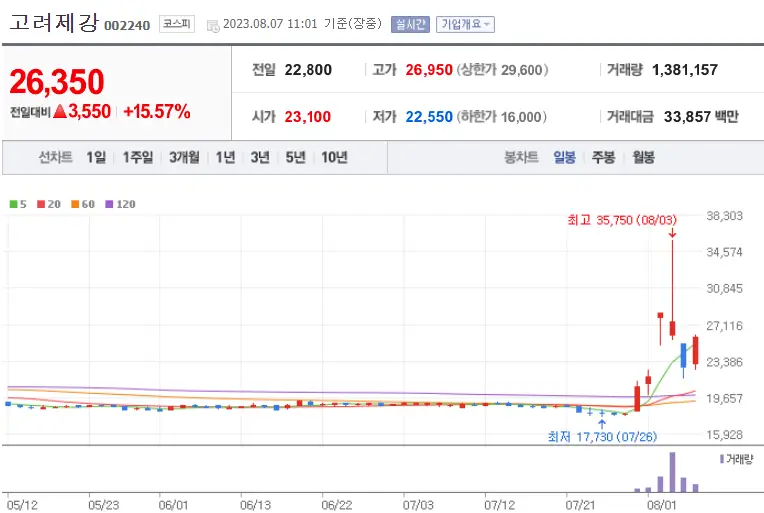Click the 07/21 date axis label
This screenshot has width=764, height=513.
click(580, 505)
